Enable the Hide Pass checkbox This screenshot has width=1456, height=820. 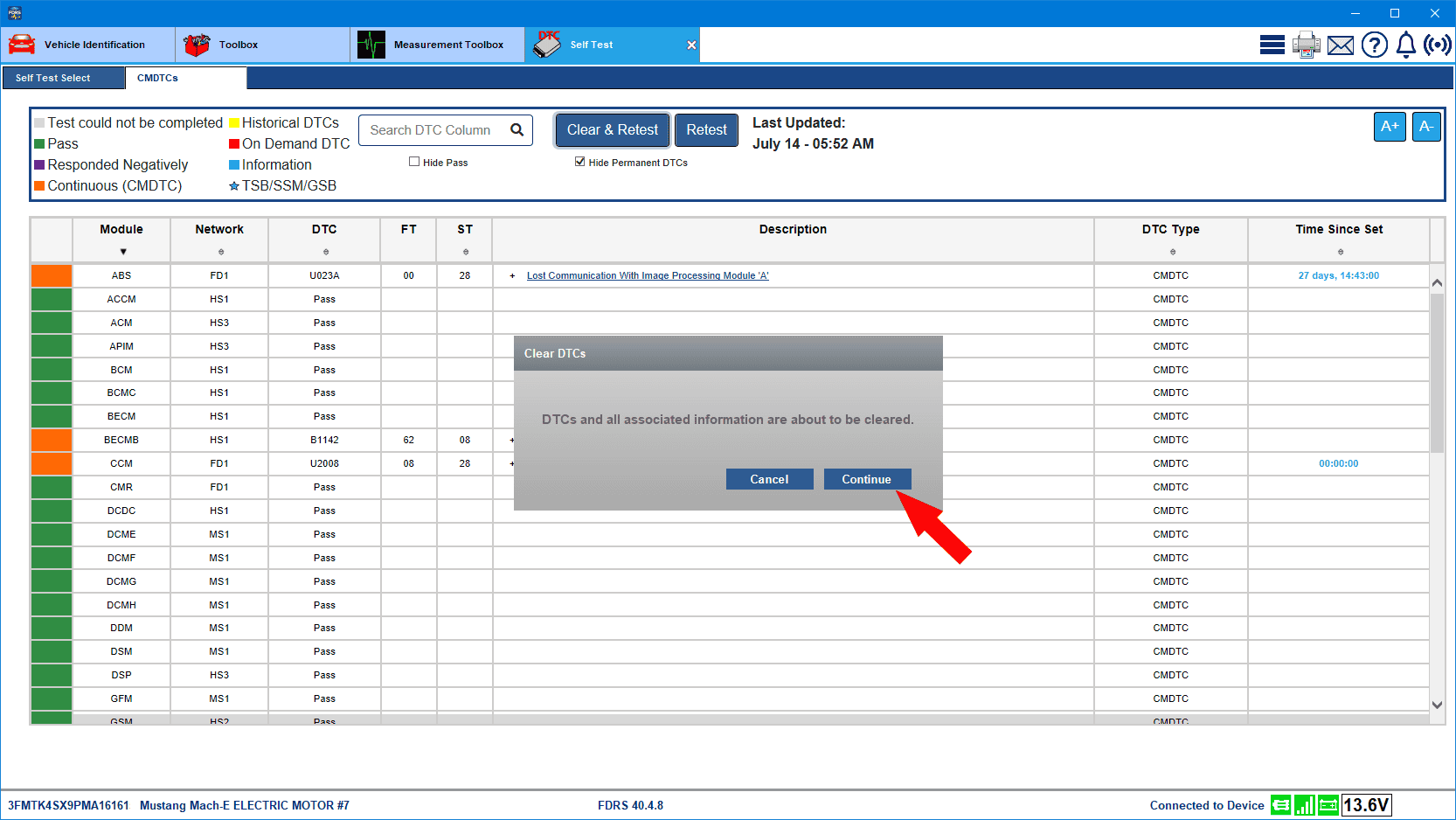[x=414, y=162]
